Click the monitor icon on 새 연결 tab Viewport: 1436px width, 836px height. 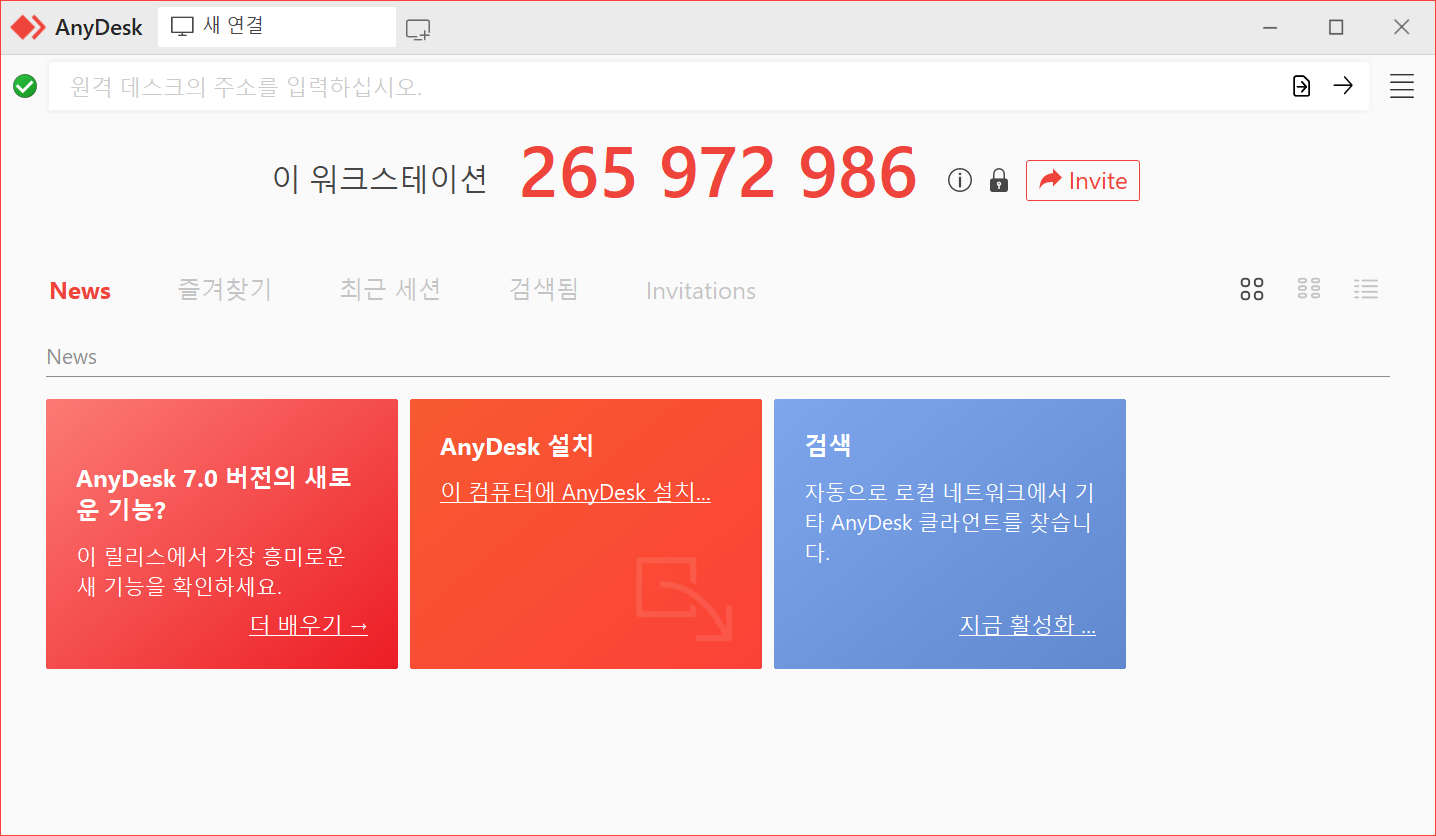[182, 27]
